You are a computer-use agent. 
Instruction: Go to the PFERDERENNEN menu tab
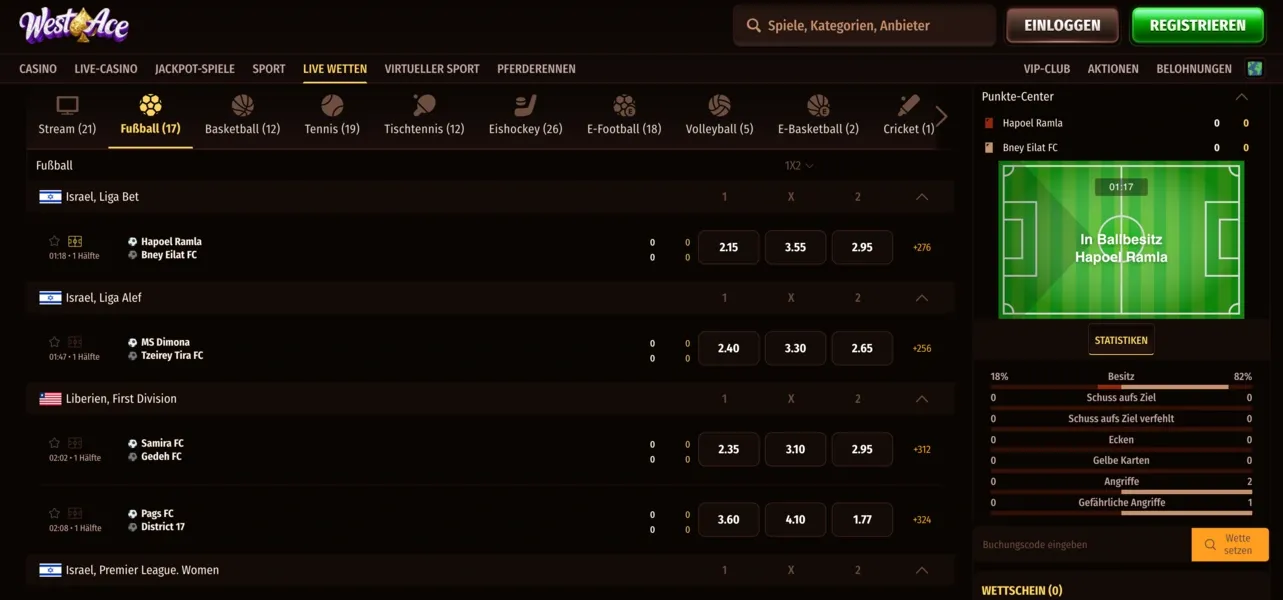coord(536,69)
